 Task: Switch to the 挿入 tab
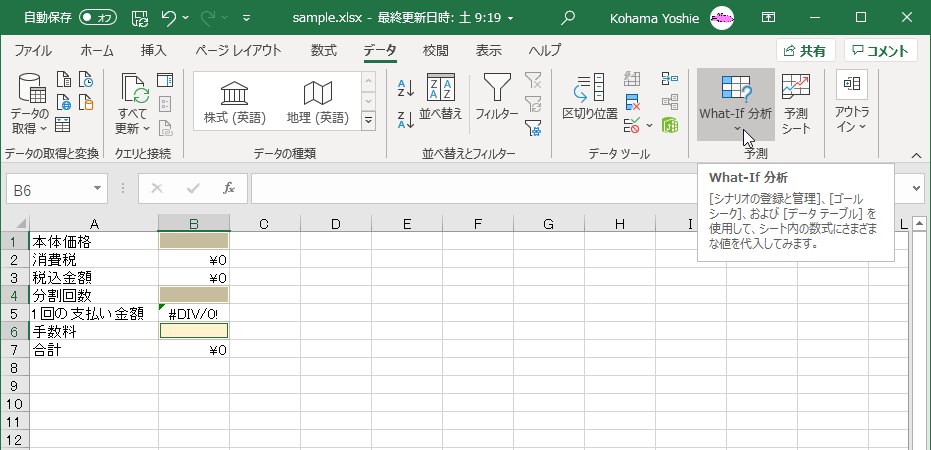point(154,50)
